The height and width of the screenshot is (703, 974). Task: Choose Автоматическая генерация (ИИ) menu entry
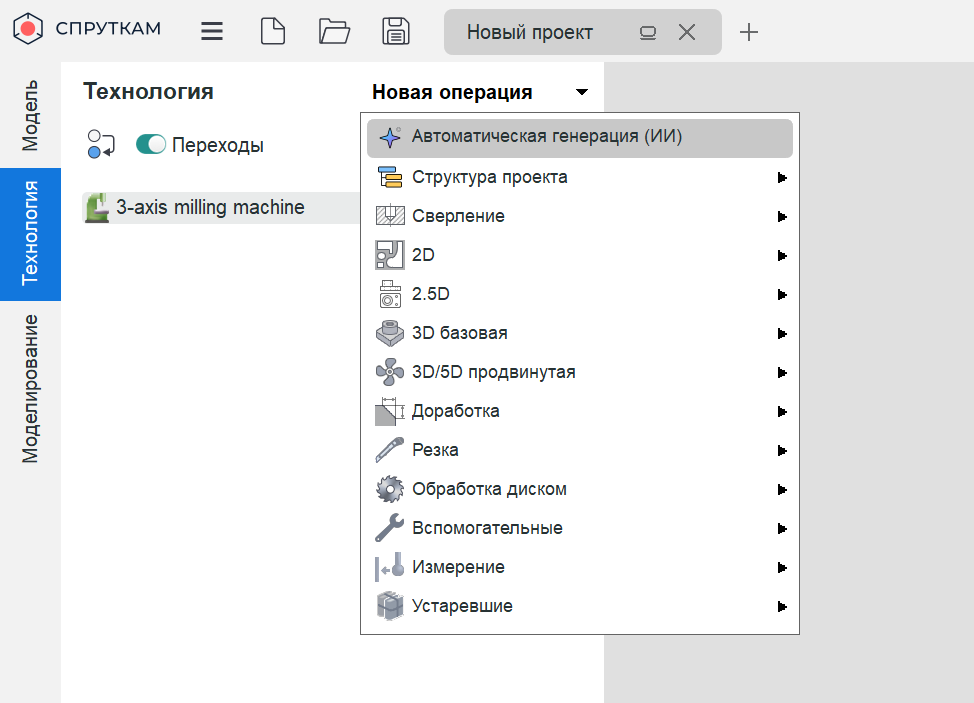click(x=546, y=138)
